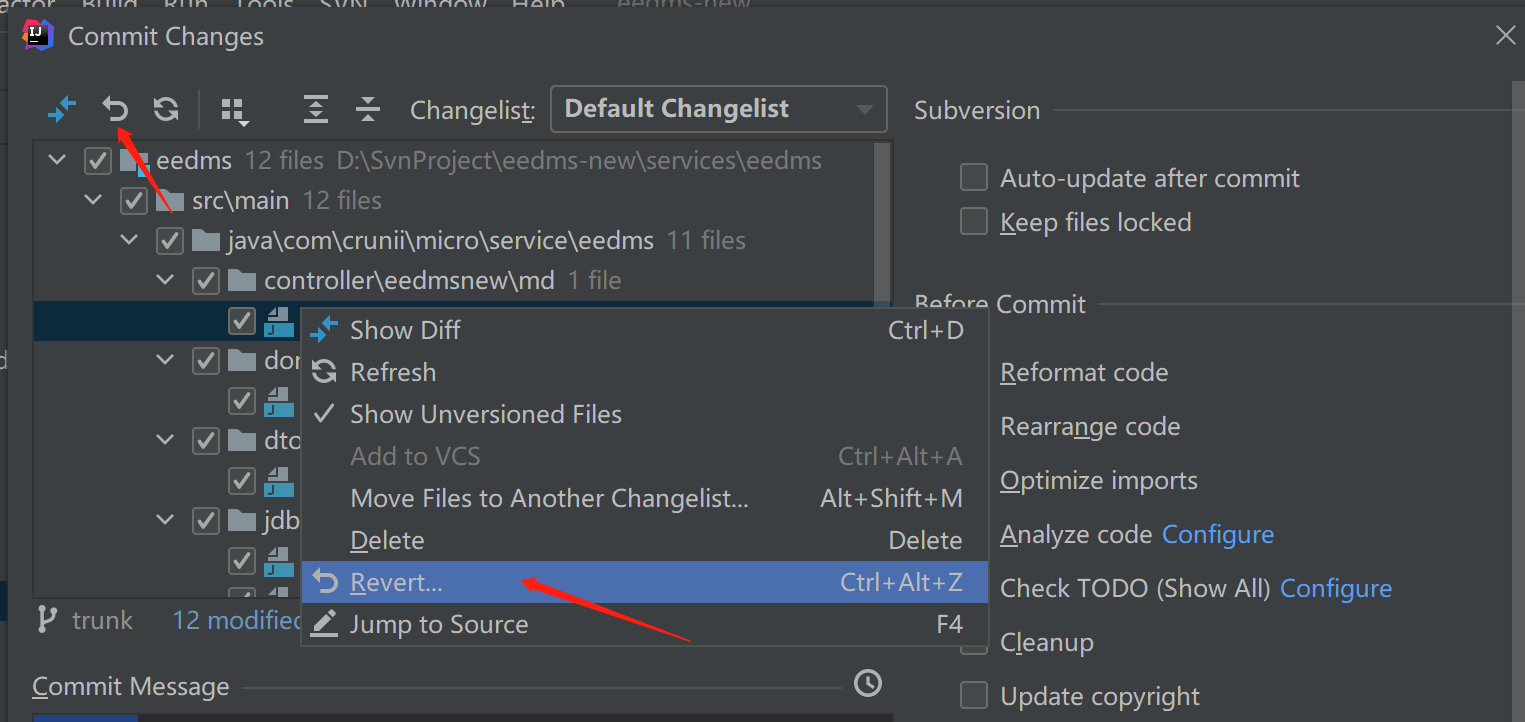Viewport: 1525px width, 722px height.
Task: Click the Cleanup option label
Action: click(x=1047, y=642)
